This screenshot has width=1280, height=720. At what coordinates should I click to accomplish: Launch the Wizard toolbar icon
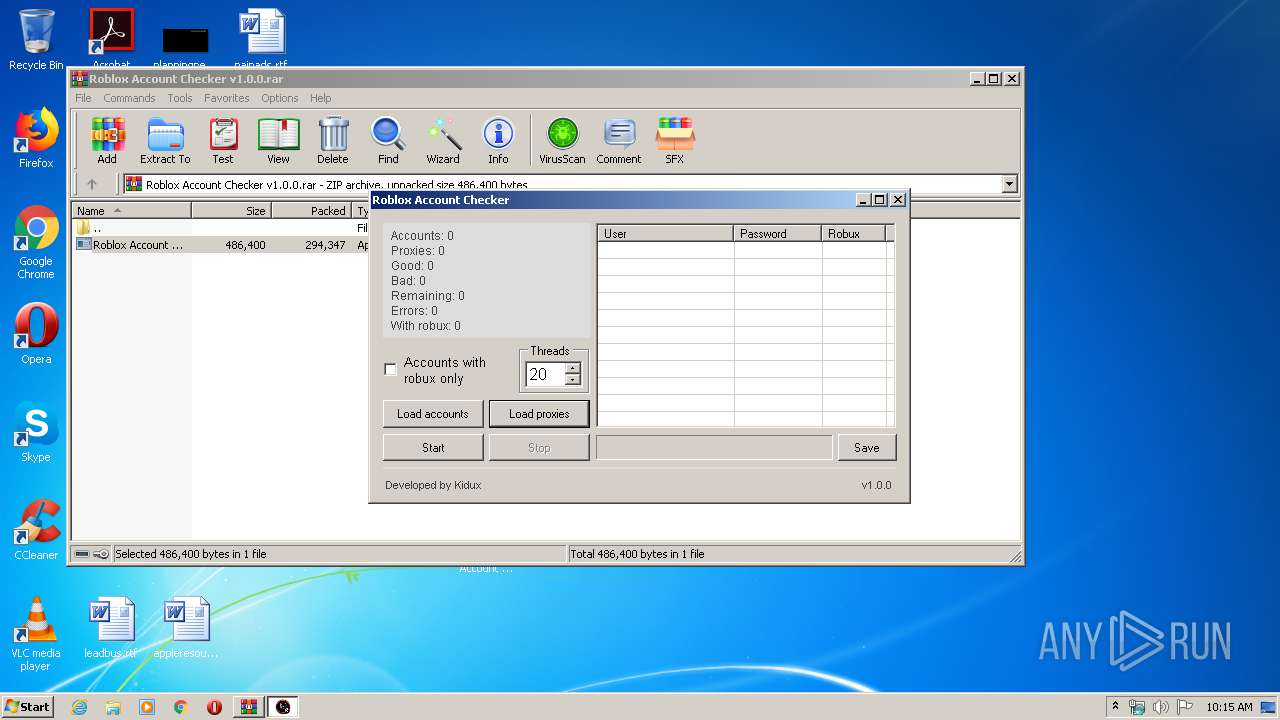pos(443,141)
